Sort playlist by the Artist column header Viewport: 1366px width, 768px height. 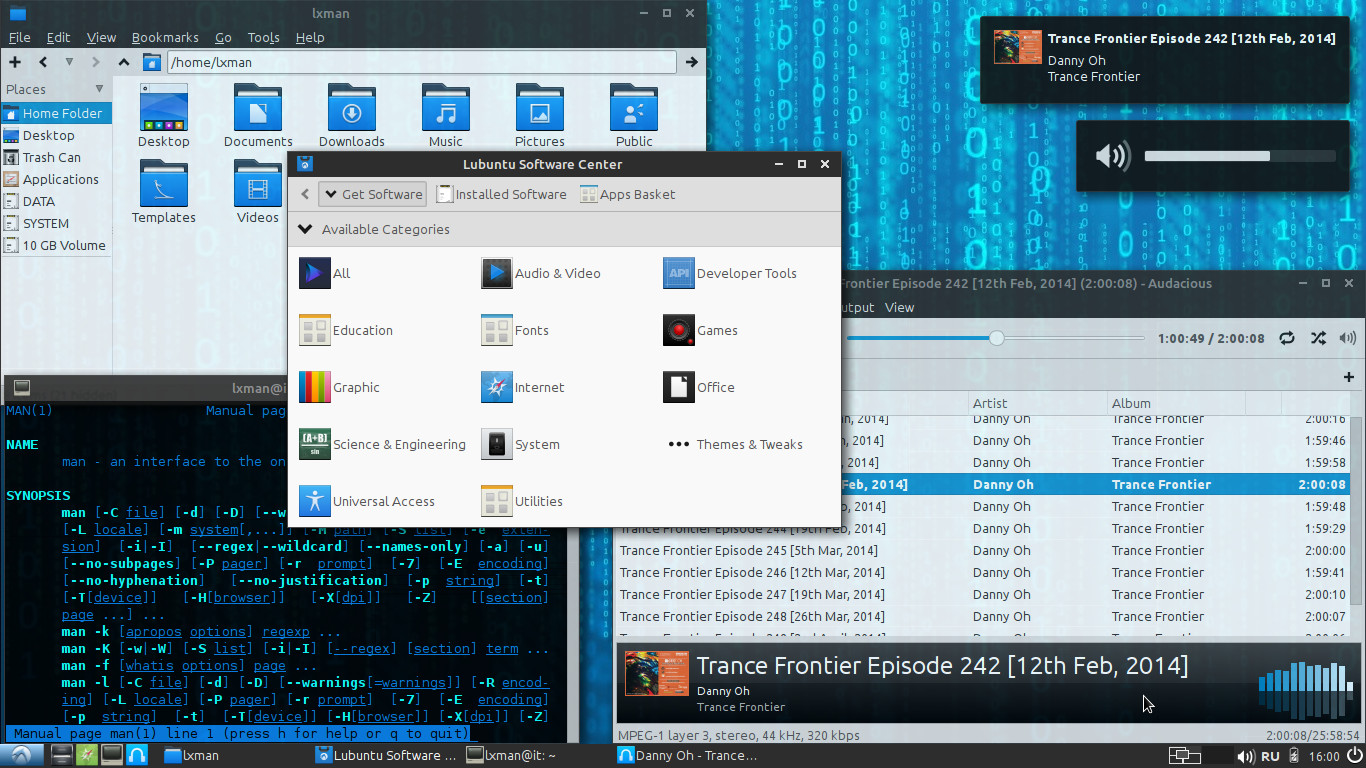click(1036, 403)
